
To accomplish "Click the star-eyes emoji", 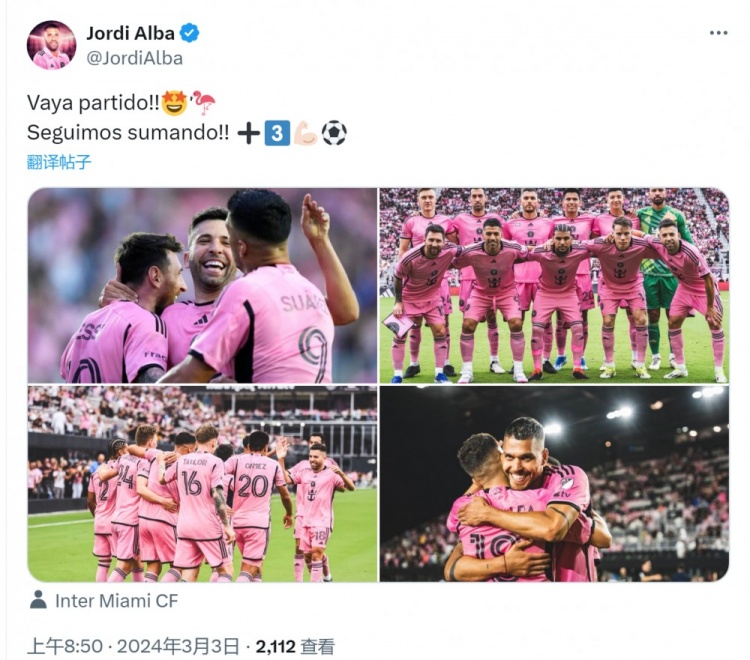I will tap(175, 103).
